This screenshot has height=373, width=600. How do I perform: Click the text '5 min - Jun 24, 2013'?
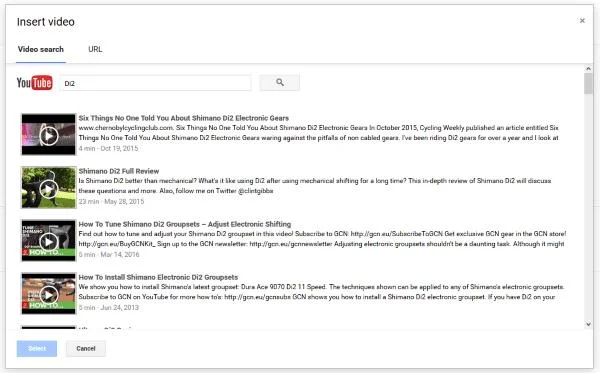pos(108,308)
